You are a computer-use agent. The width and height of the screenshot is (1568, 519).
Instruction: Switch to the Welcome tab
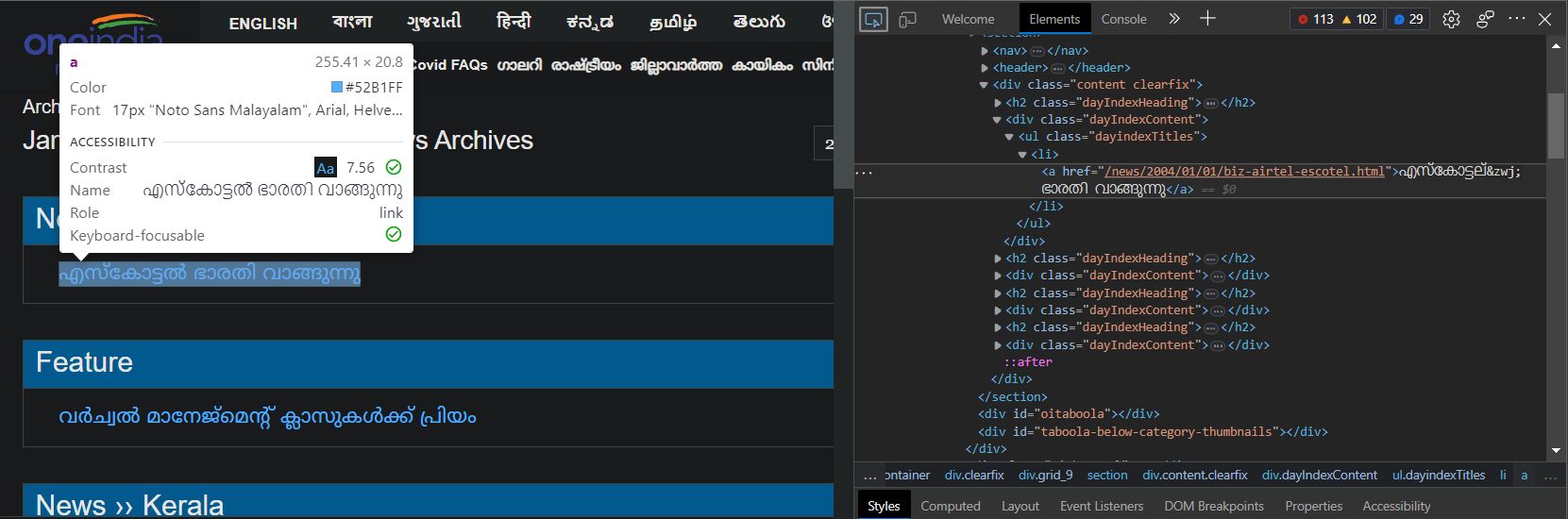[x=968, y=19]
